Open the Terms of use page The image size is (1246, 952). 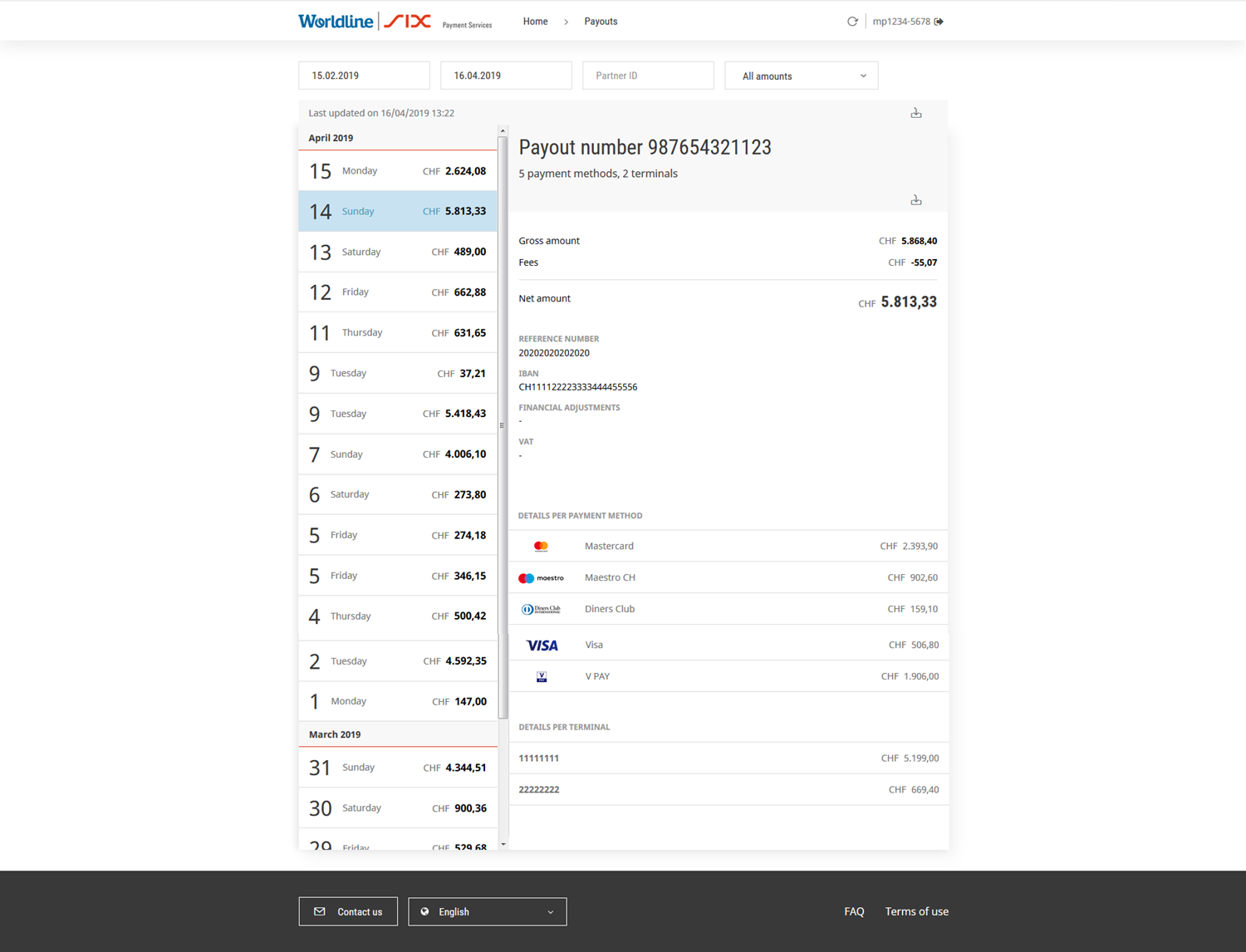coord(916,911)
